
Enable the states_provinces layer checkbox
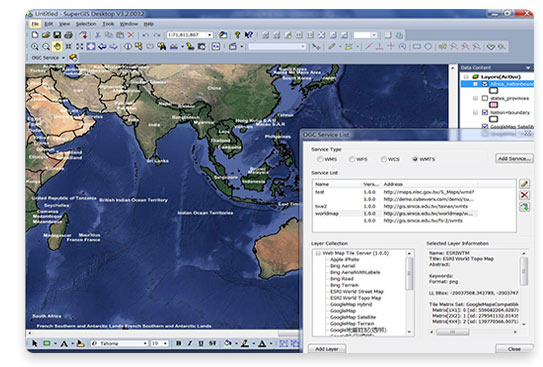pos(485,98)
